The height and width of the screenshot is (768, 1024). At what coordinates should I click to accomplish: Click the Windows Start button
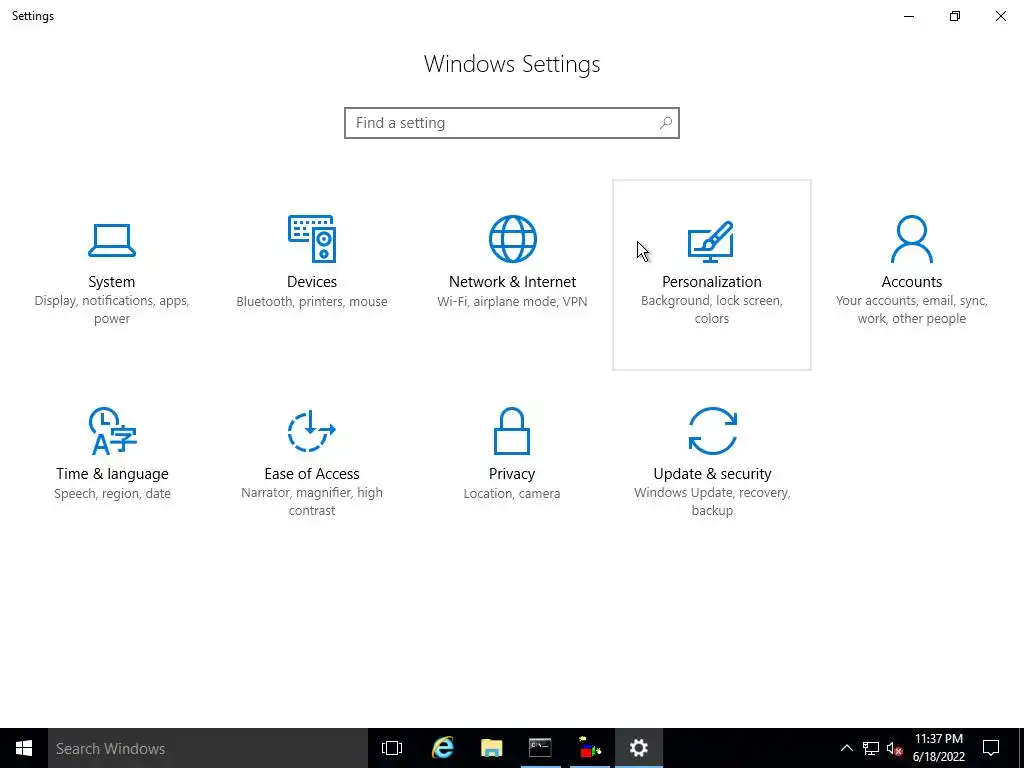[24, 748]
